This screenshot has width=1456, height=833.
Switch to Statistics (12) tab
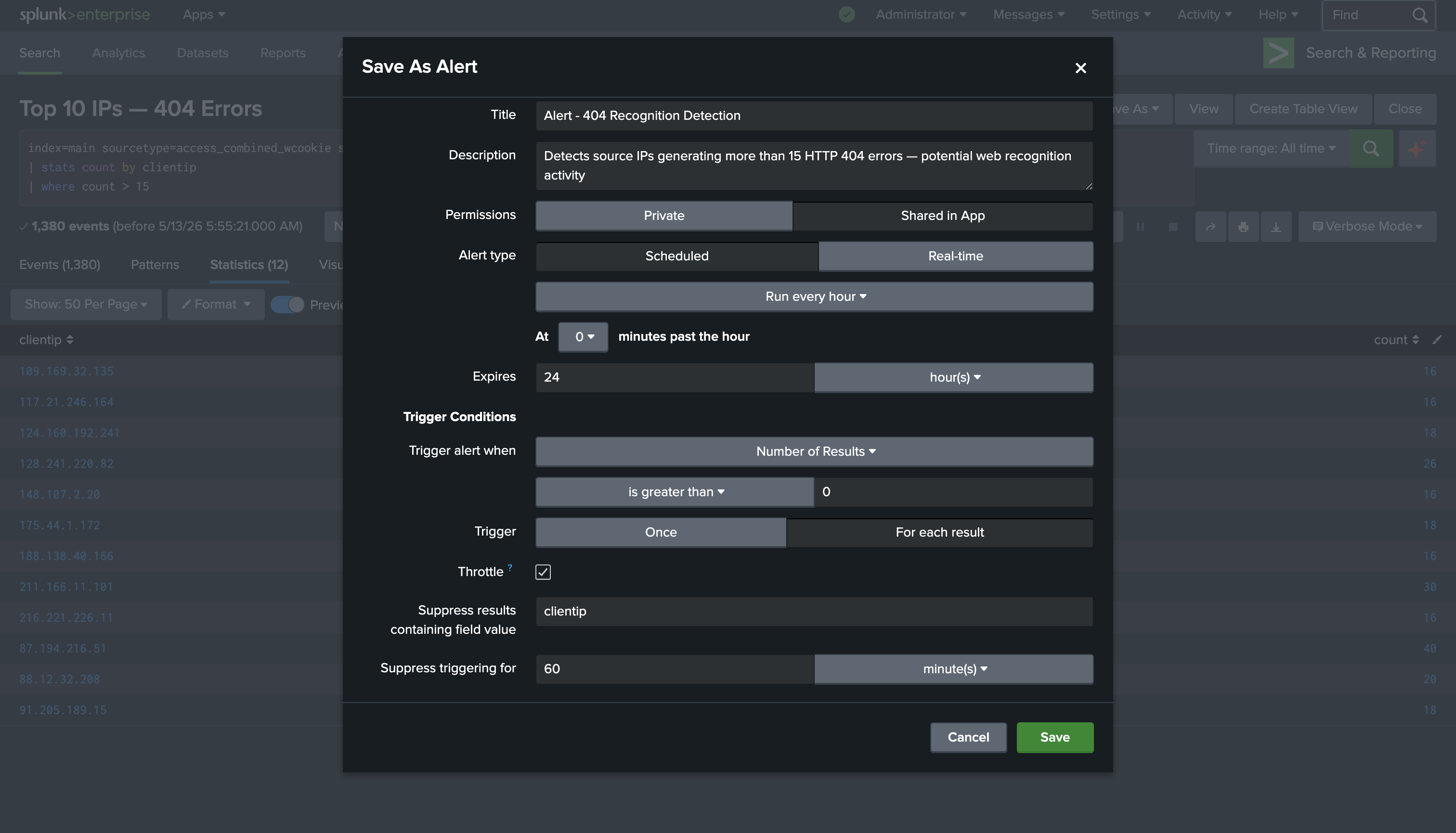pyautogui.click(x=249, y=264)
